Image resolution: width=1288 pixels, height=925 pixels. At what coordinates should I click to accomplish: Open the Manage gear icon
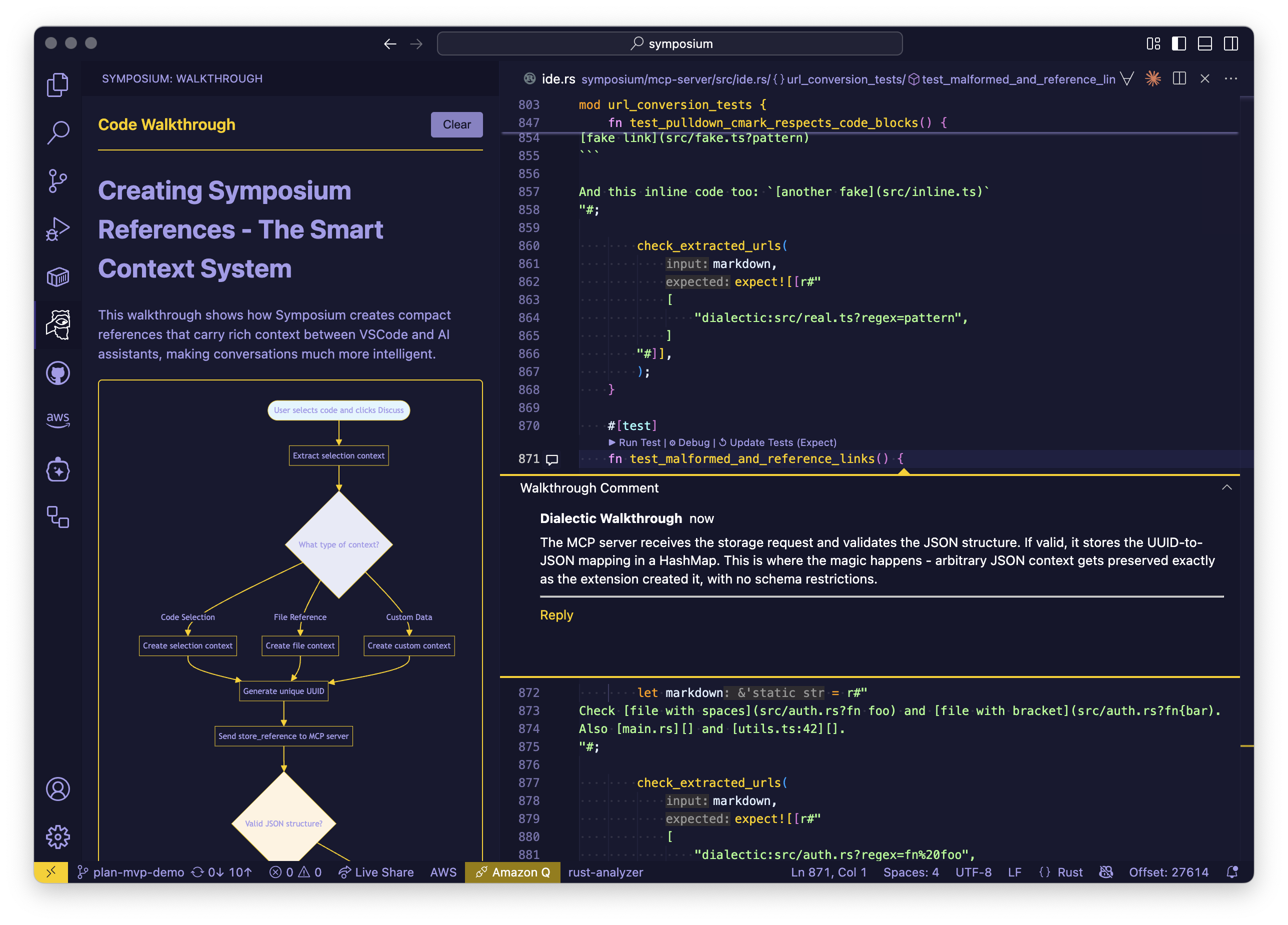(x=57, y=836)
